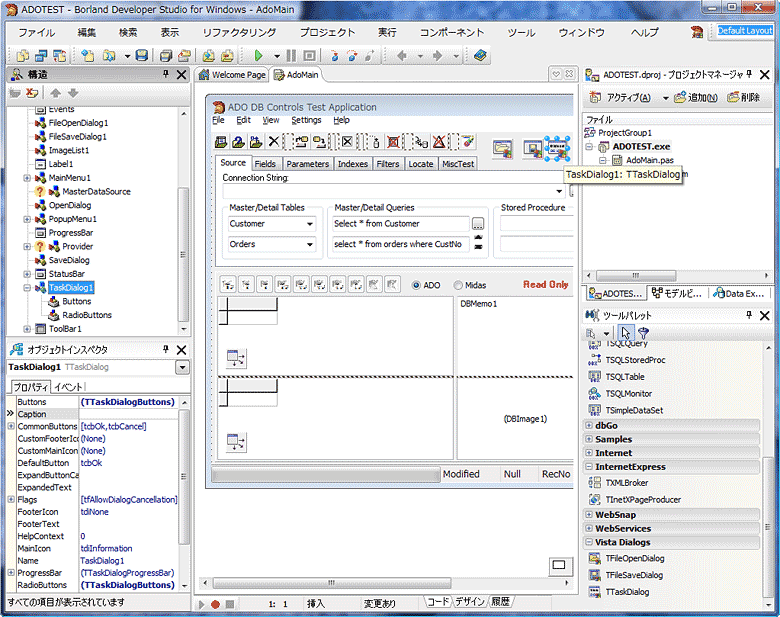Switch to the コード view tab
Image resolution: width=780 pixels, height=617 pixels.
click(x=438, y=602)
